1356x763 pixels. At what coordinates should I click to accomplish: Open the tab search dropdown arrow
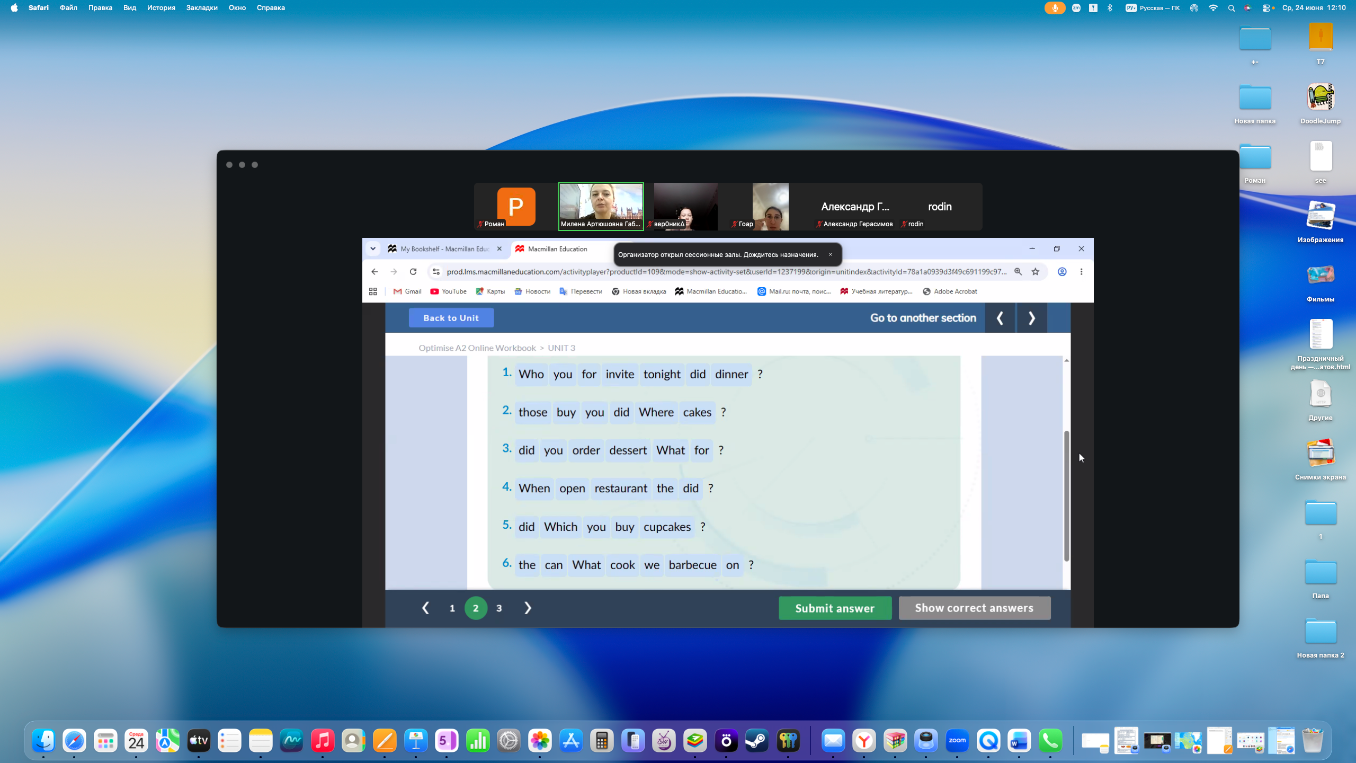pos(373,249)
